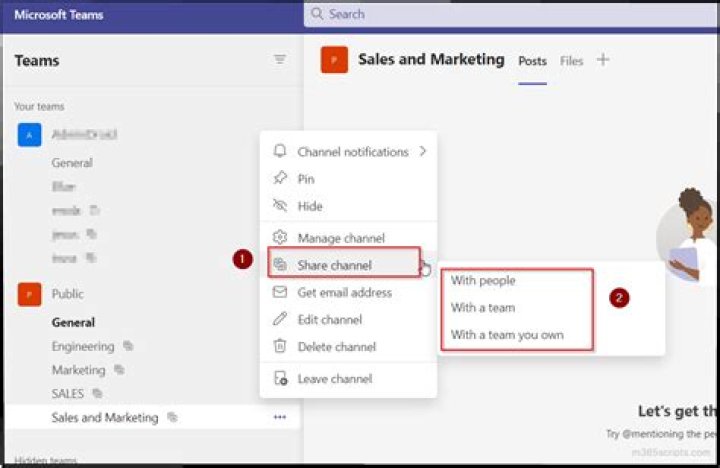The image size is (720, 468).
Task: Choose Get email address
Action: pos(348,292)
